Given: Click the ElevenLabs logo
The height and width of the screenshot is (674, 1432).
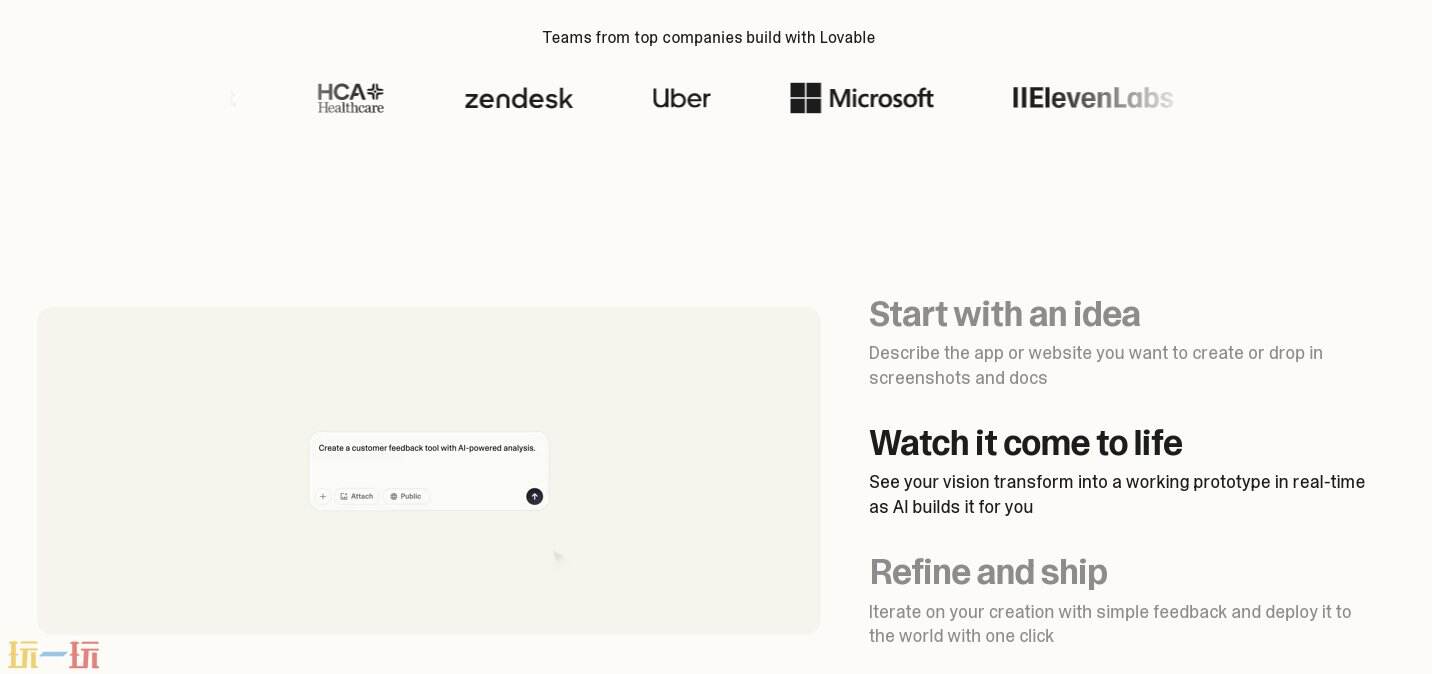Looking at the screenshot, I should click(1092, 98).
